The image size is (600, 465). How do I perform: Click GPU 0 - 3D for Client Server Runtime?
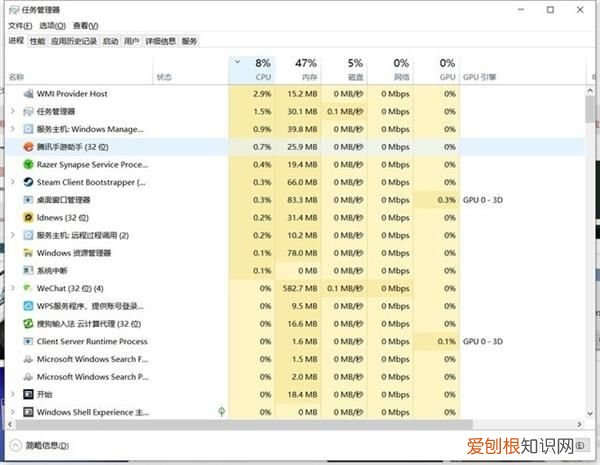(483, 341)
